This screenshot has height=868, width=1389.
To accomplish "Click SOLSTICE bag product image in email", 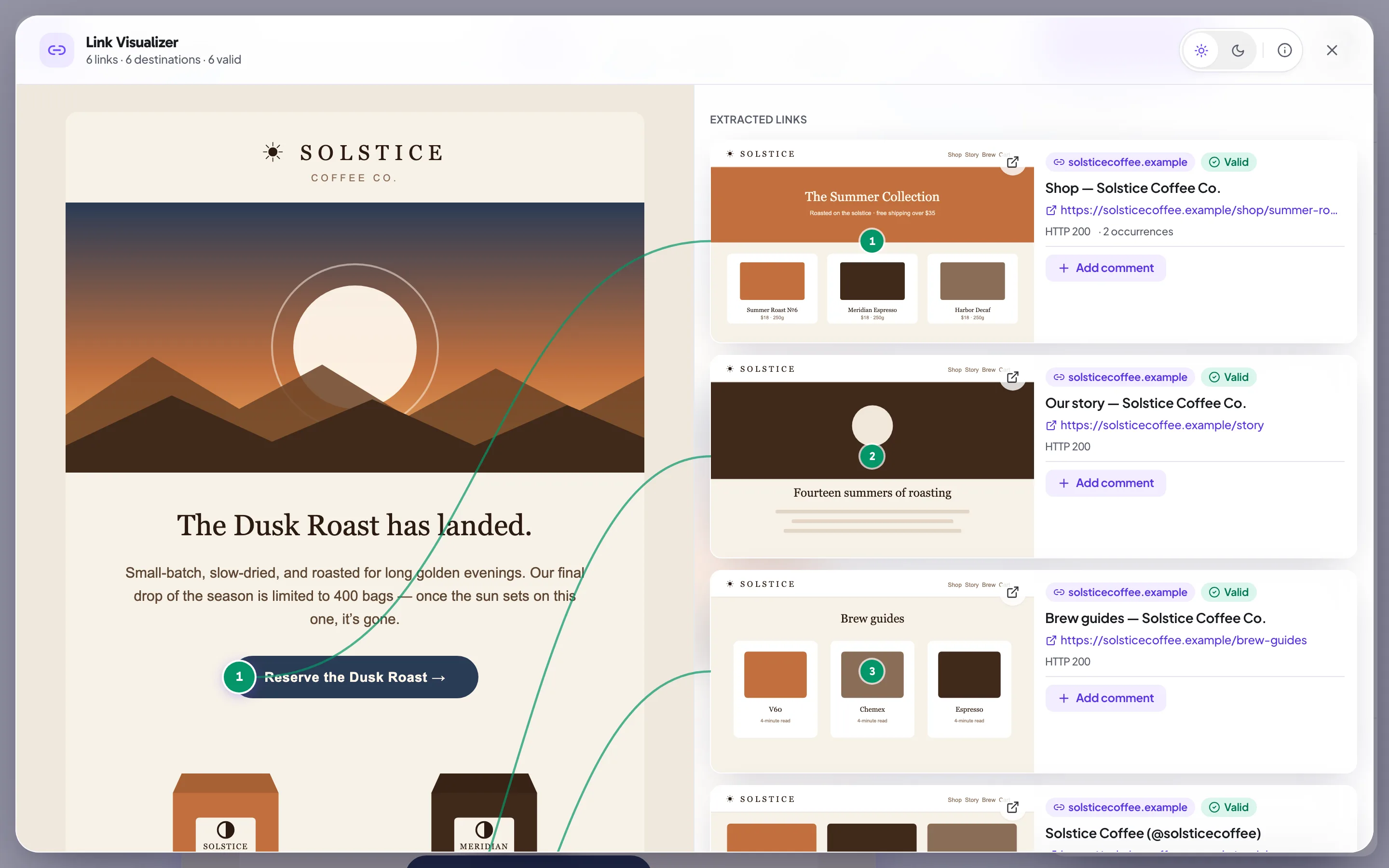I will [x=226, y=813].
